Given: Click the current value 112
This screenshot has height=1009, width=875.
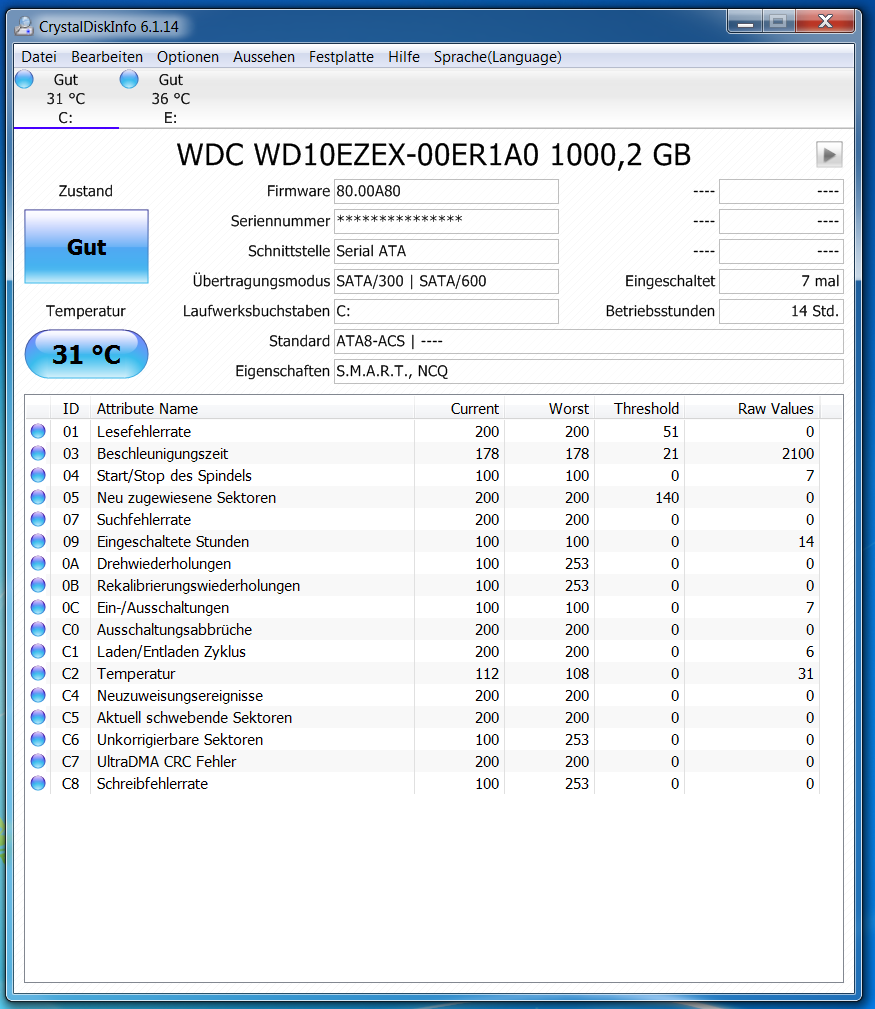Looking at the screenshot, I should [487, 674].
